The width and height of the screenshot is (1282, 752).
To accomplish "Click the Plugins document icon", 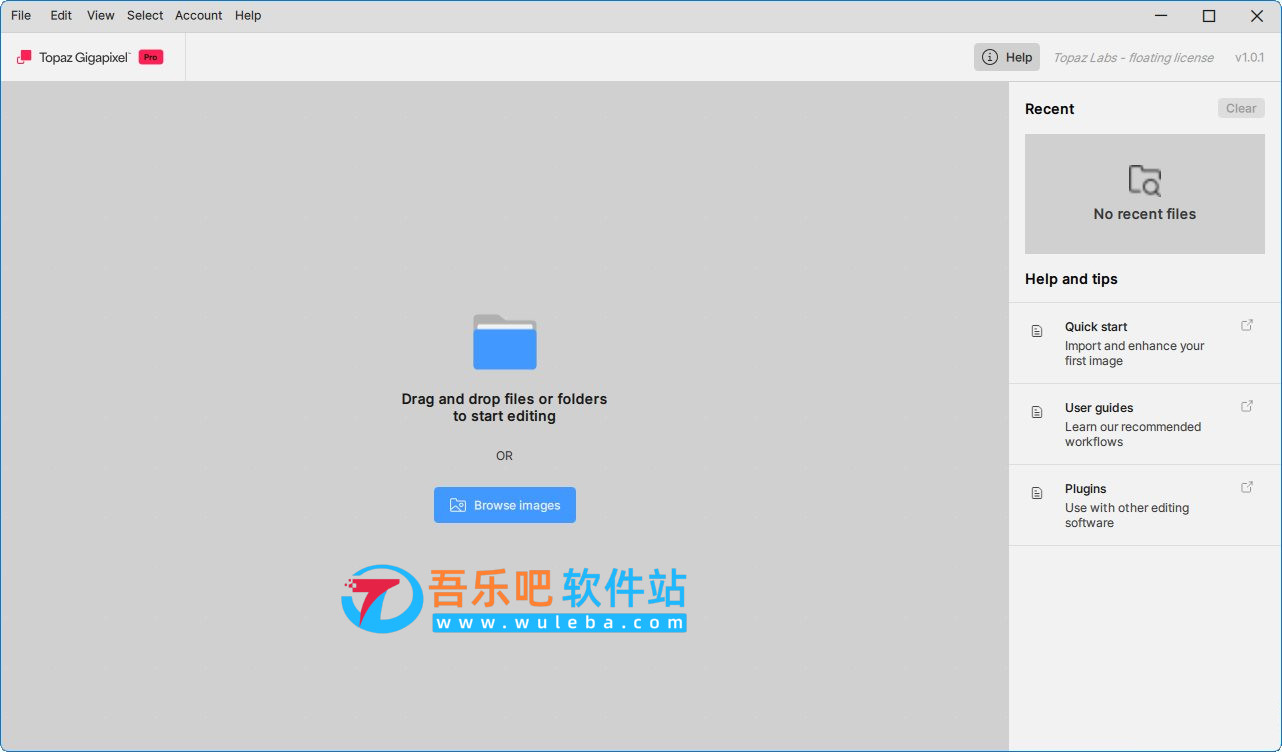I will click(1037, 493).
